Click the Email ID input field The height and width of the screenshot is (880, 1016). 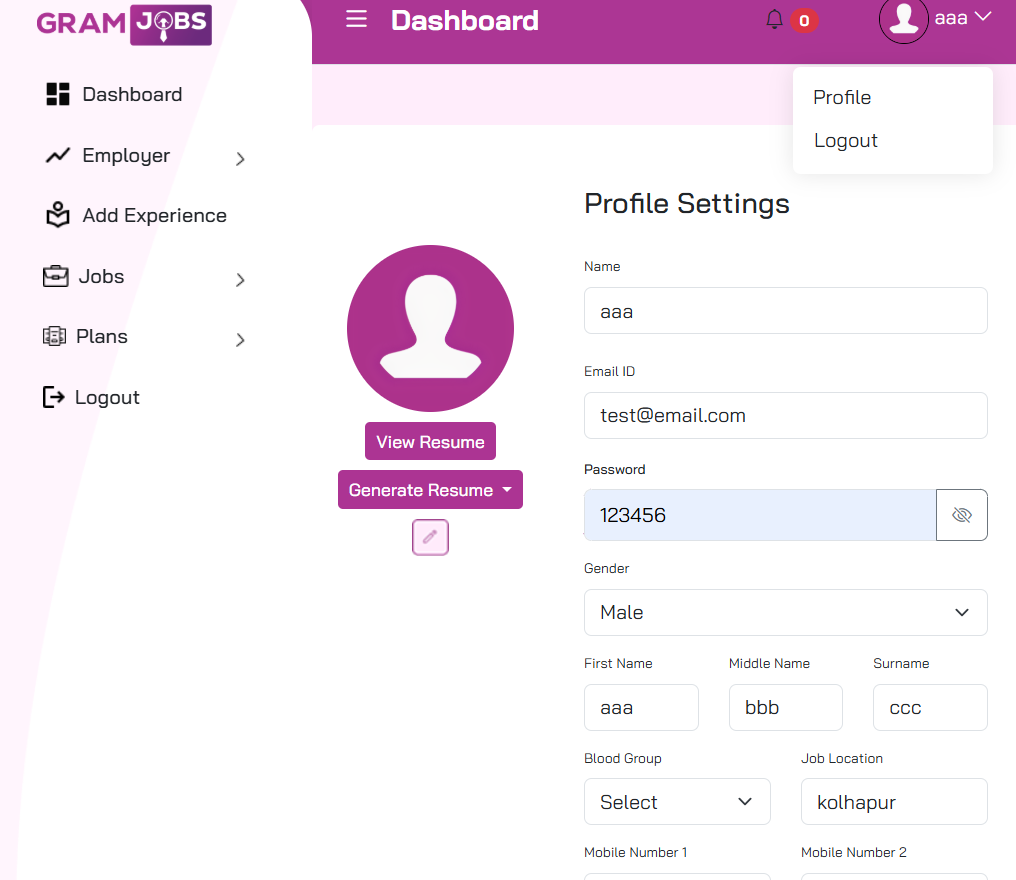(785, 415)
